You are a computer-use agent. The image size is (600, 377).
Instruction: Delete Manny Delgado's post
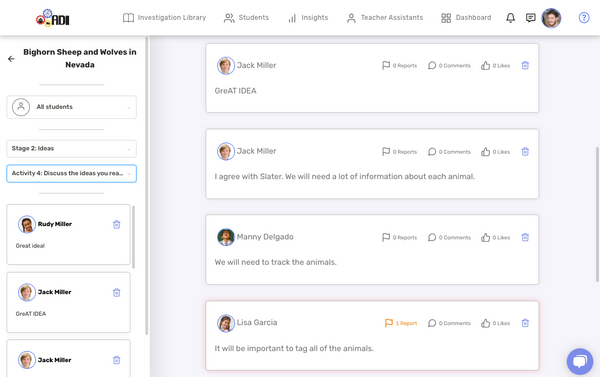(x=525, y=237)
